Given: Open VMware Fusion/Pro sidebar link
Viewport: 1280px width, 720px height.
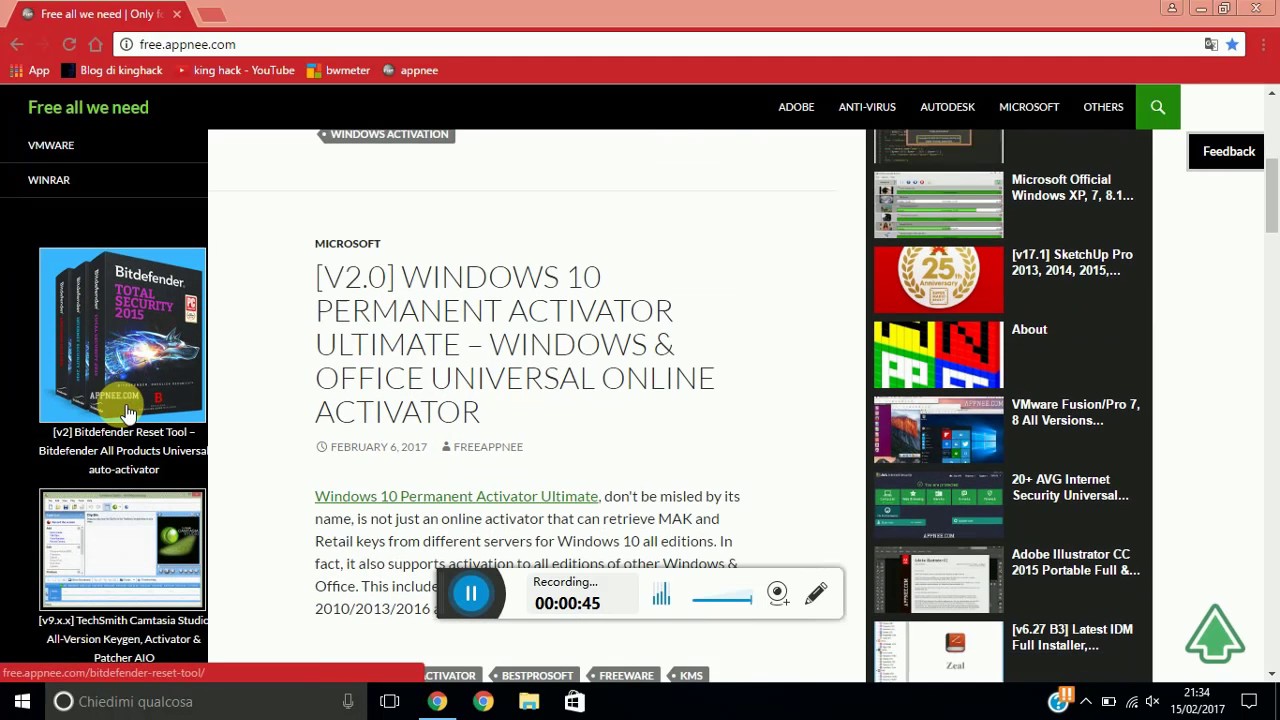Looking at the screenshot, I should click(1075, 412).
